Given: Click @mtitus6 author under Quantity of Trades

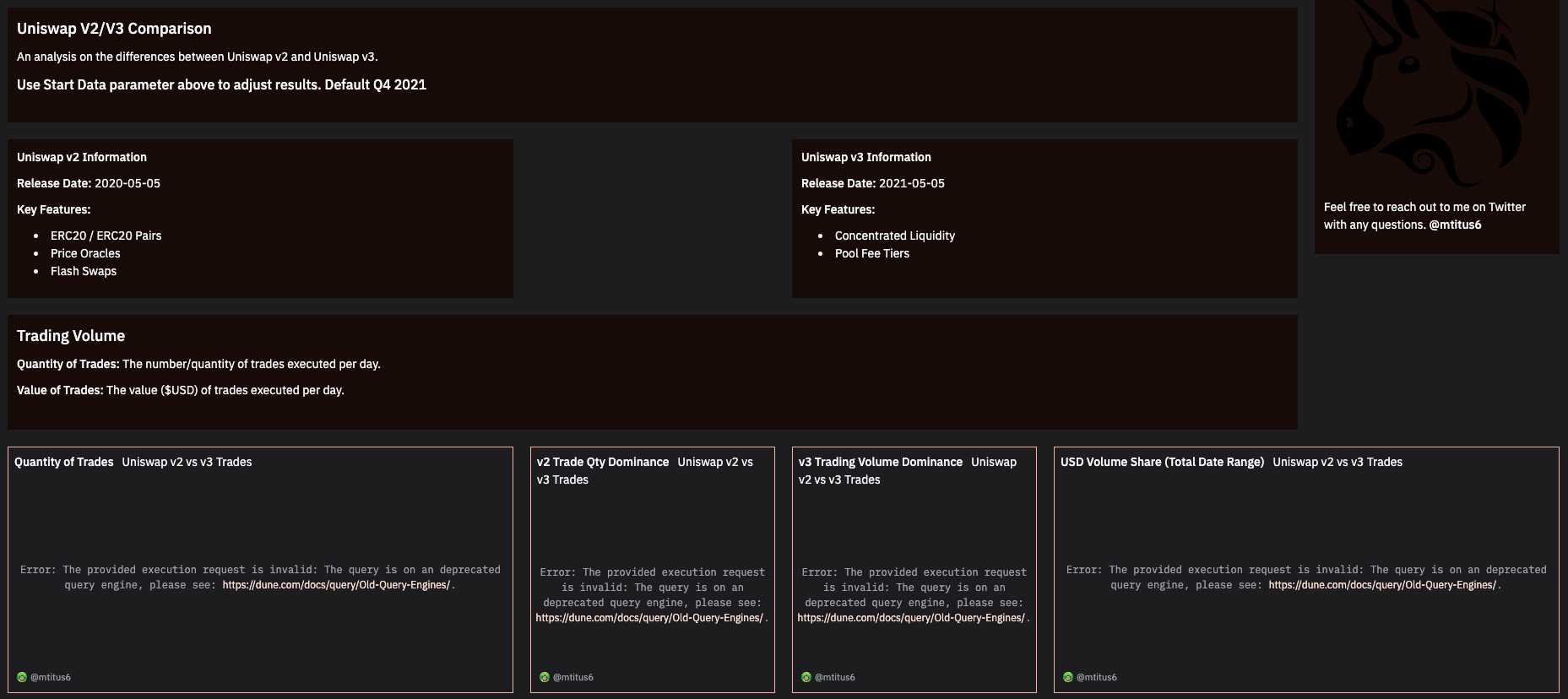Looking at the screenshot, I should point(51,677).
